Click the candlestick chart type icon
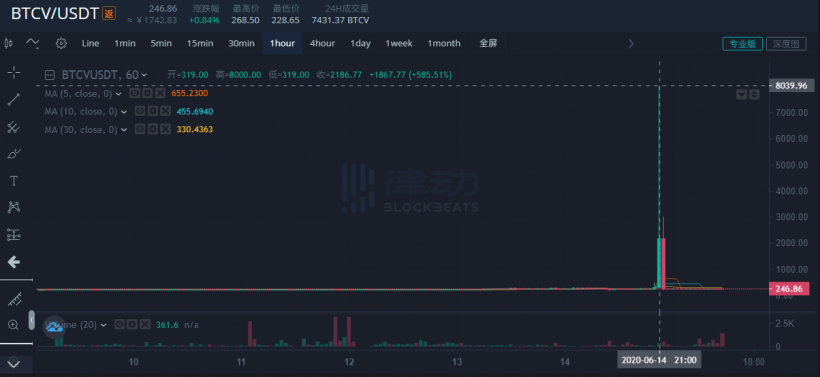820x377 pixels. 8,43
